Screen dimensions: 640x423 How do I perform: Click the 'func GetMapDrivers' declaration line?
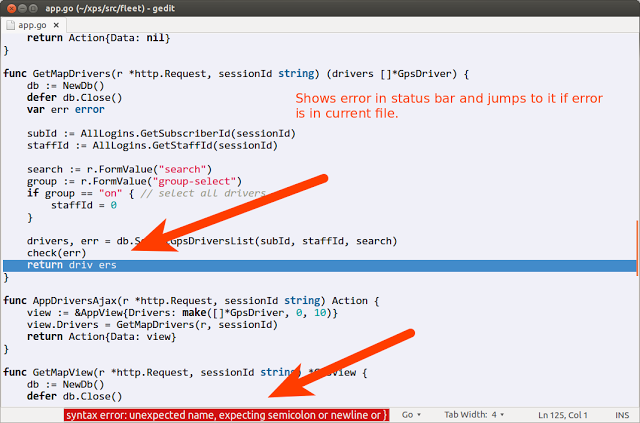(x=236, y=74)
